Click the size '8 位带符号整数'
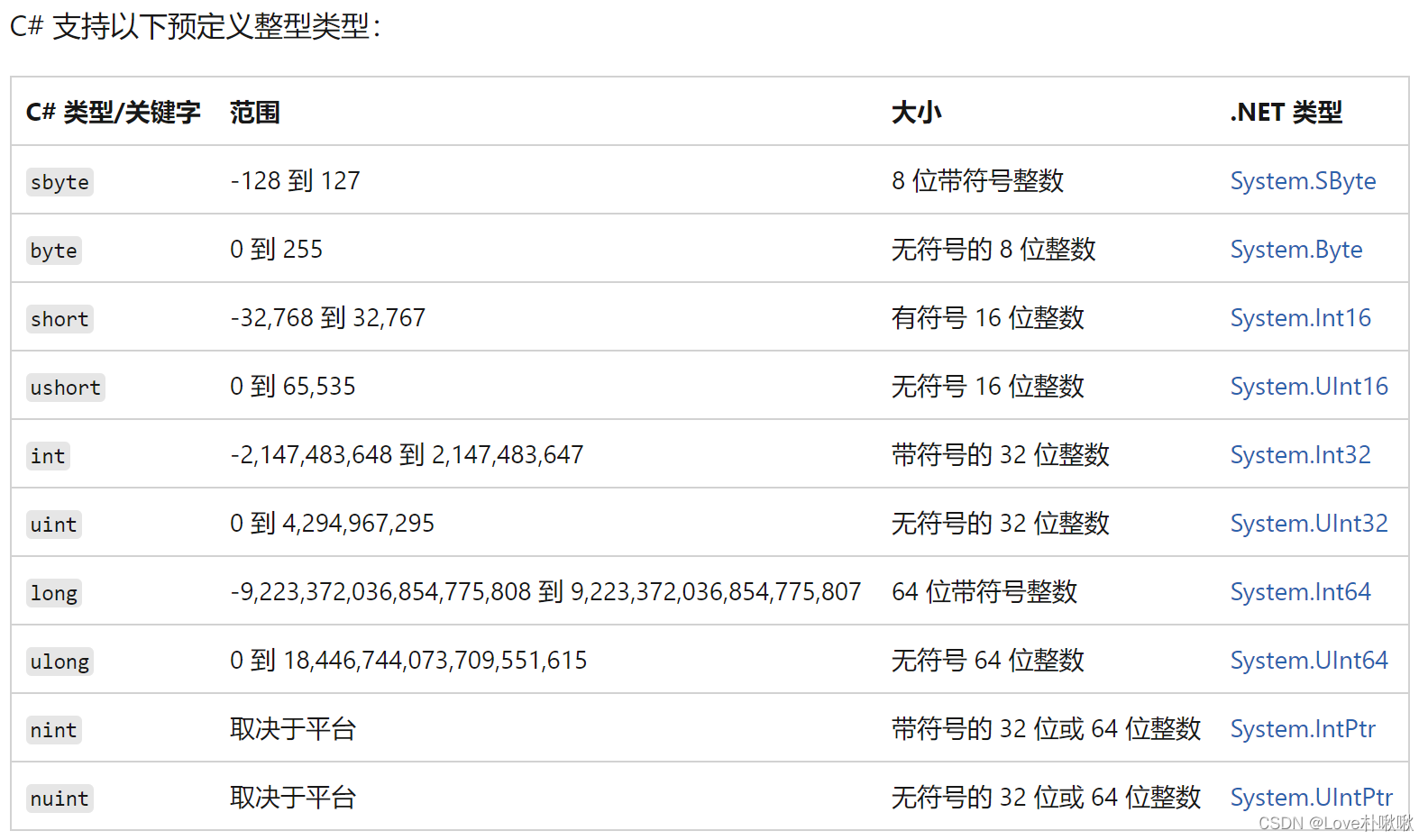Image resolution: width=1428 pixels, height=840 pixels. (x=978, y=181)
